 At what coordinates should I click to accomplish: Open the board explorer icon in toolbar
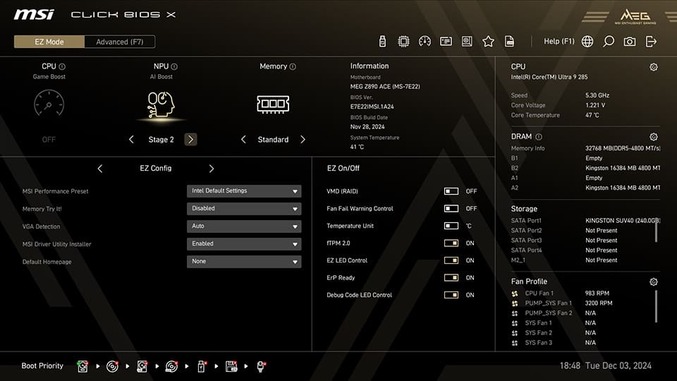tap(467, 41)
